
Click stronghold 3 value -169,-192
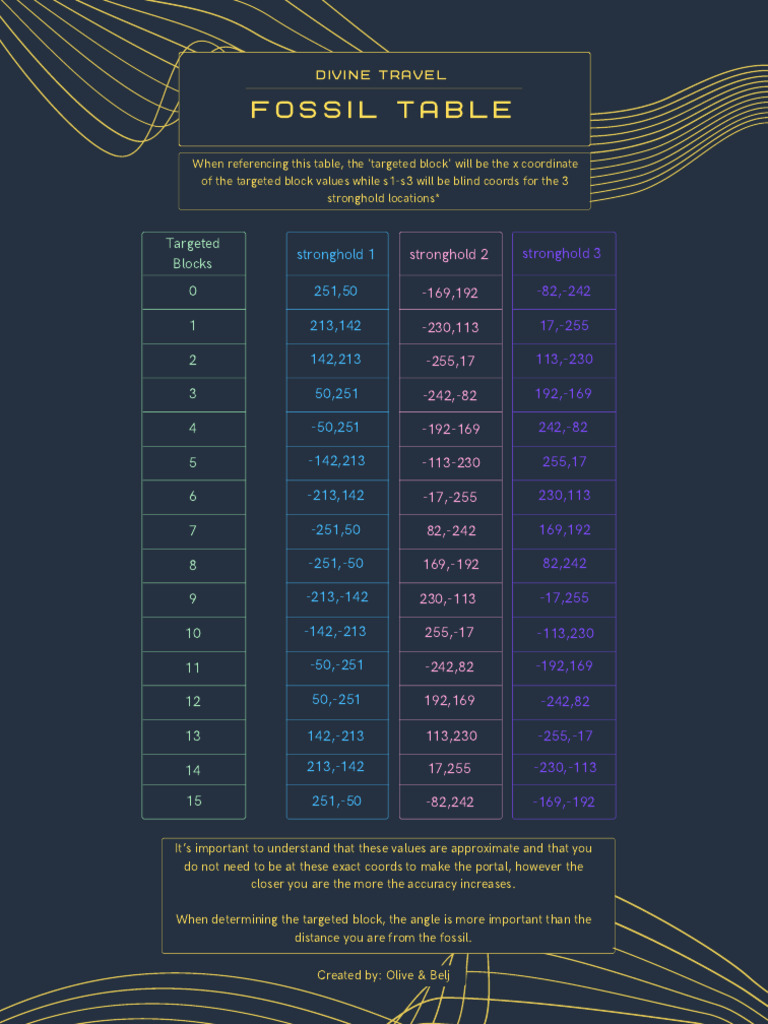[564, 802]
